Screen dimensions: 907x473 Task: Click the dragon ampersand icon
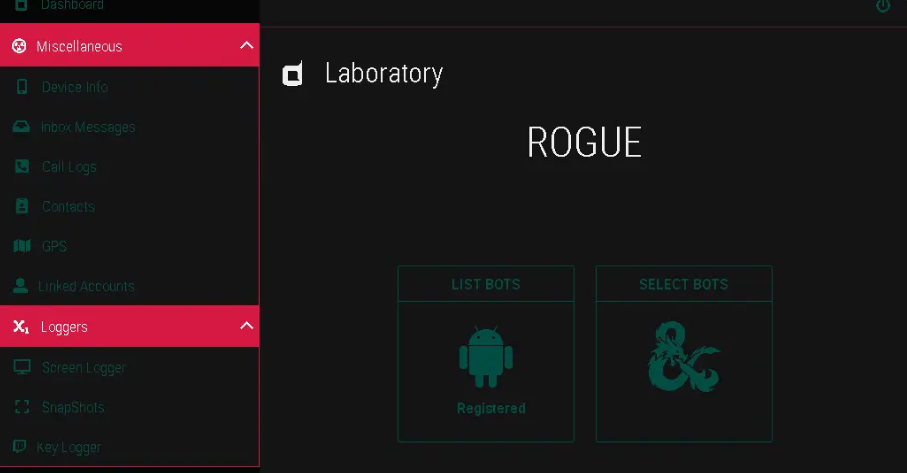(x=684, y=357)
